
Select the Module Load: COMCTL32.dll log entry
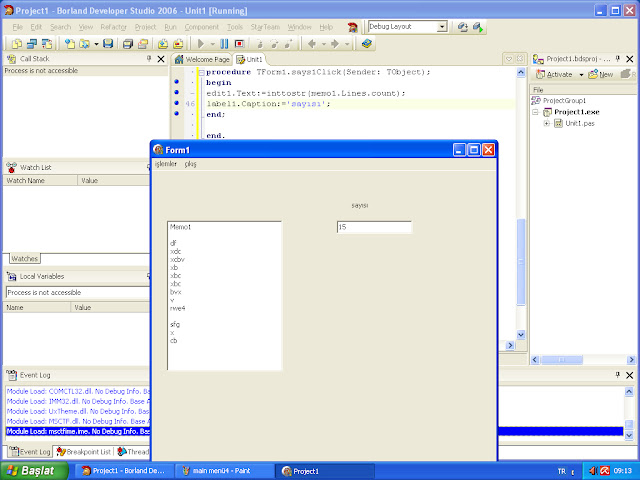pos(78,391)
